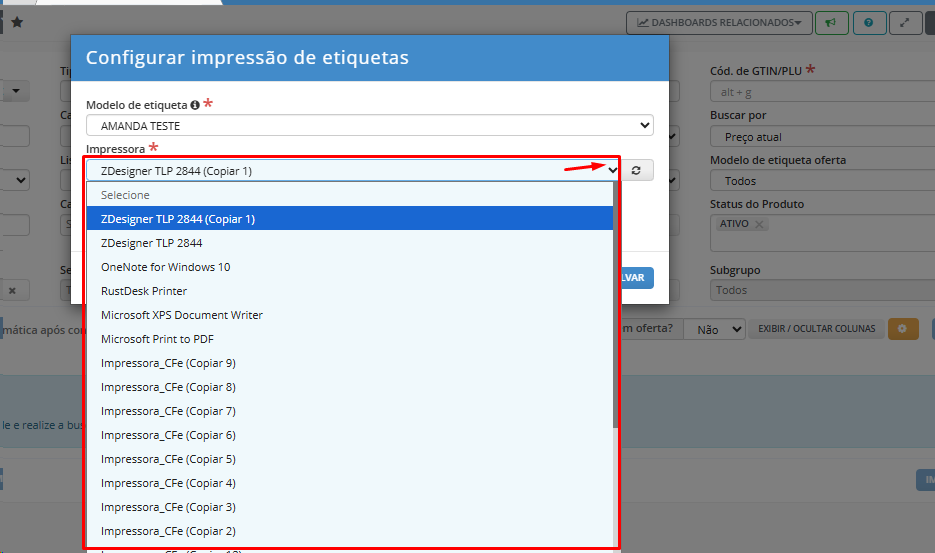The image size is (935, 553).
Task: Click the favorite star icon
Action: [17, 22]
